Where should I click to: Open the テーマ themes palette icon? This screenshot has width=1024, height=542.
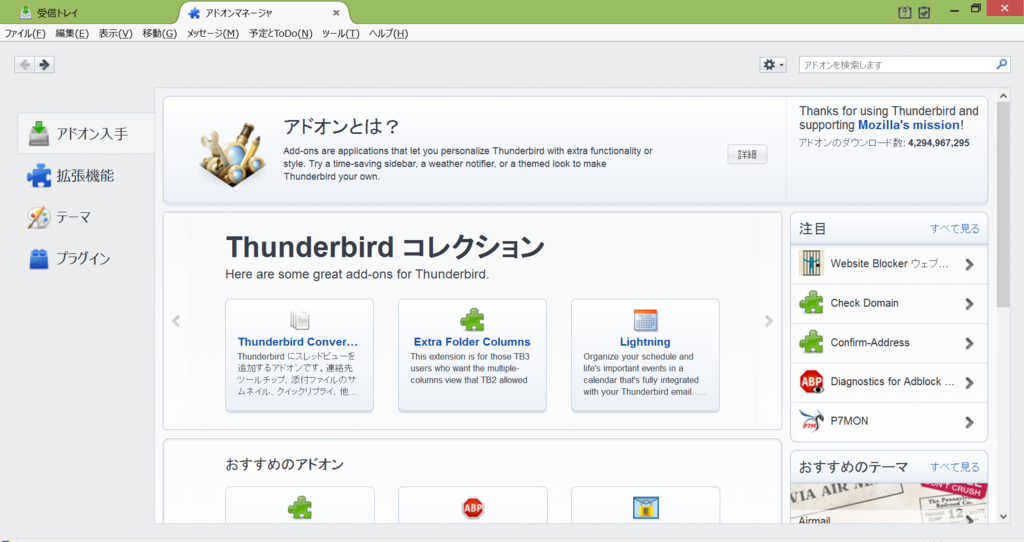point(39,217)
